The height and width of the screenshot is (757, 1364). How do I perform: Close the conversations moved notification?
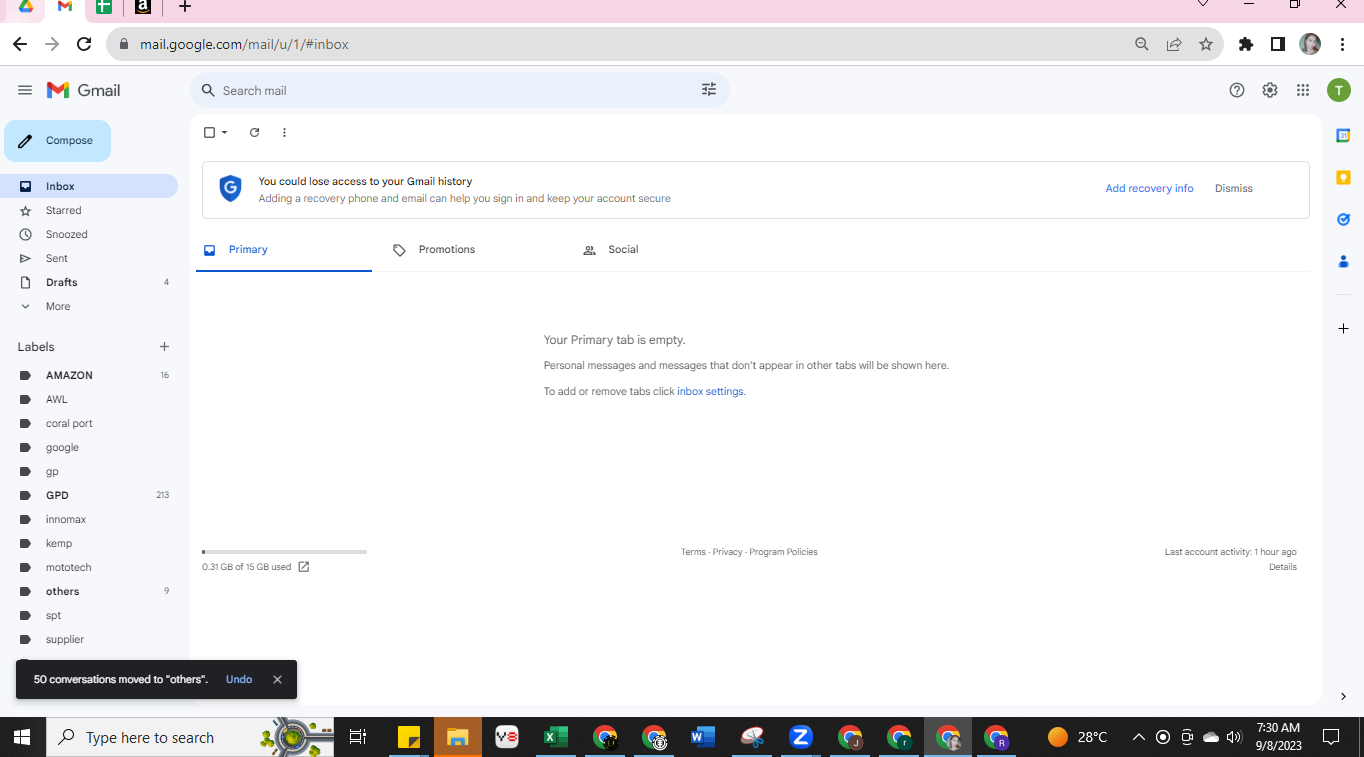click(277, 679)
